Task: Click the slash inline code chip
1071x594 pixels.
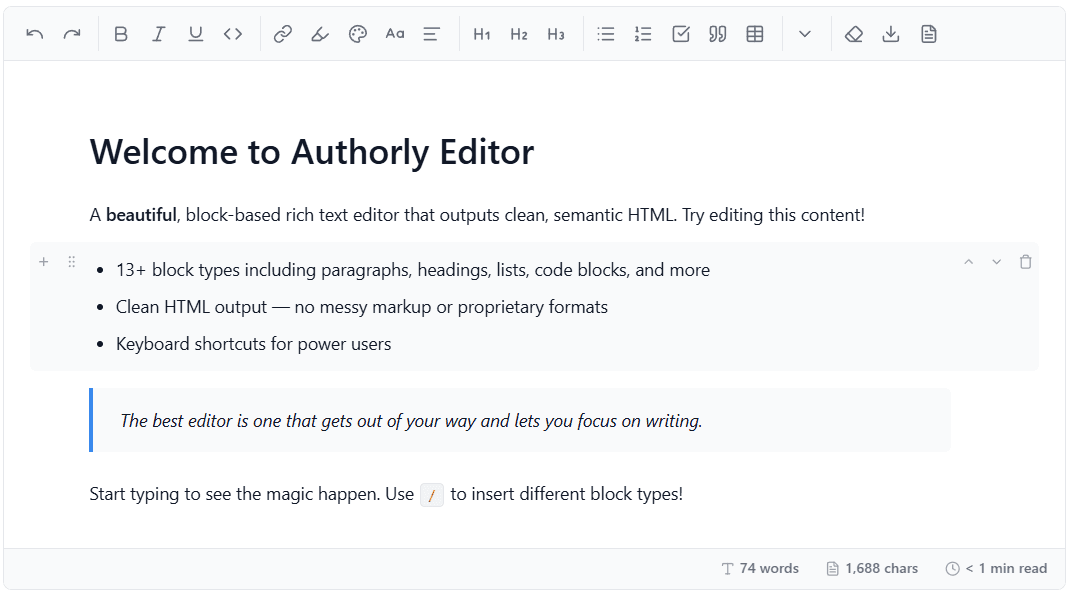Action: coord(432,495)
